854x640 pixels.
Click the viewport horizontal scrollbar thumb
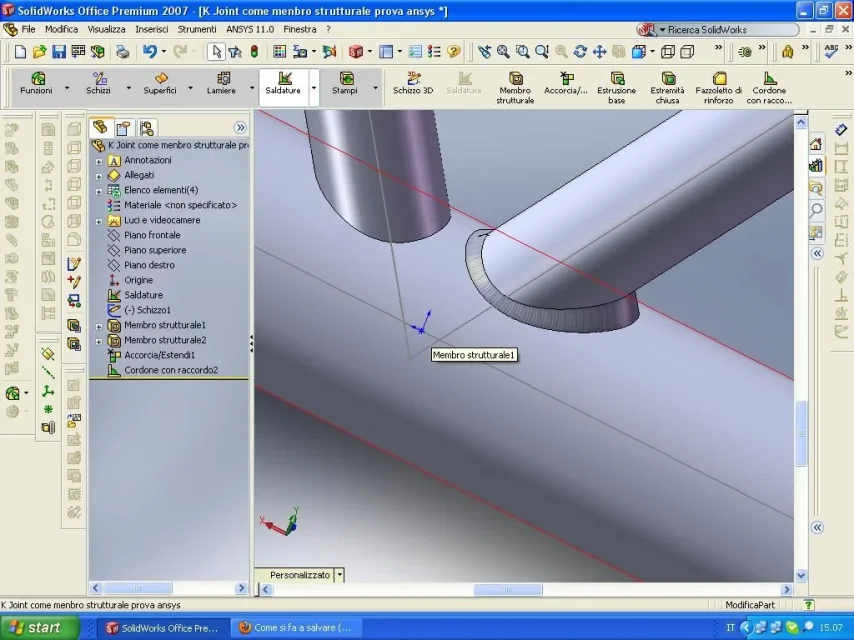[x=508, y=589]
